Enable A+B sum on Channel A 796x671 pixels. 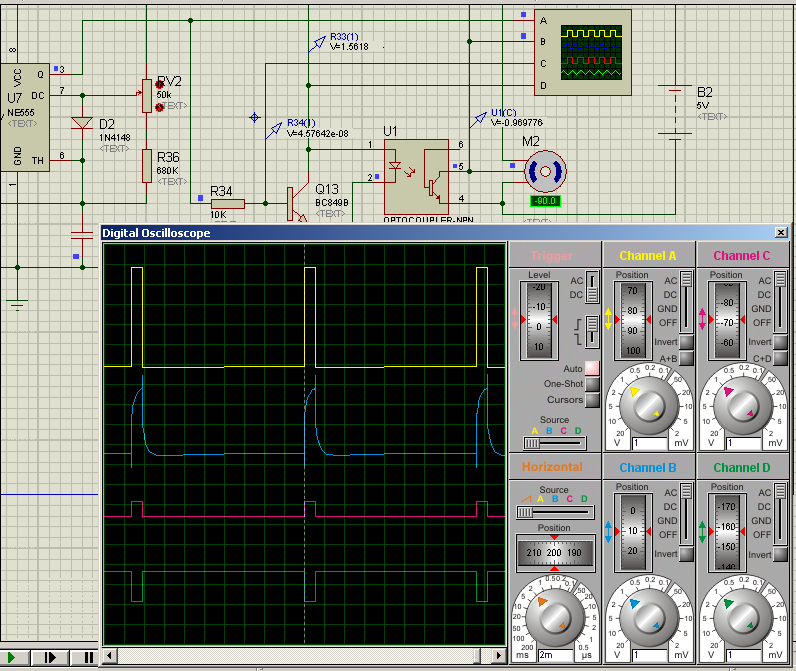tap(685, 358)
